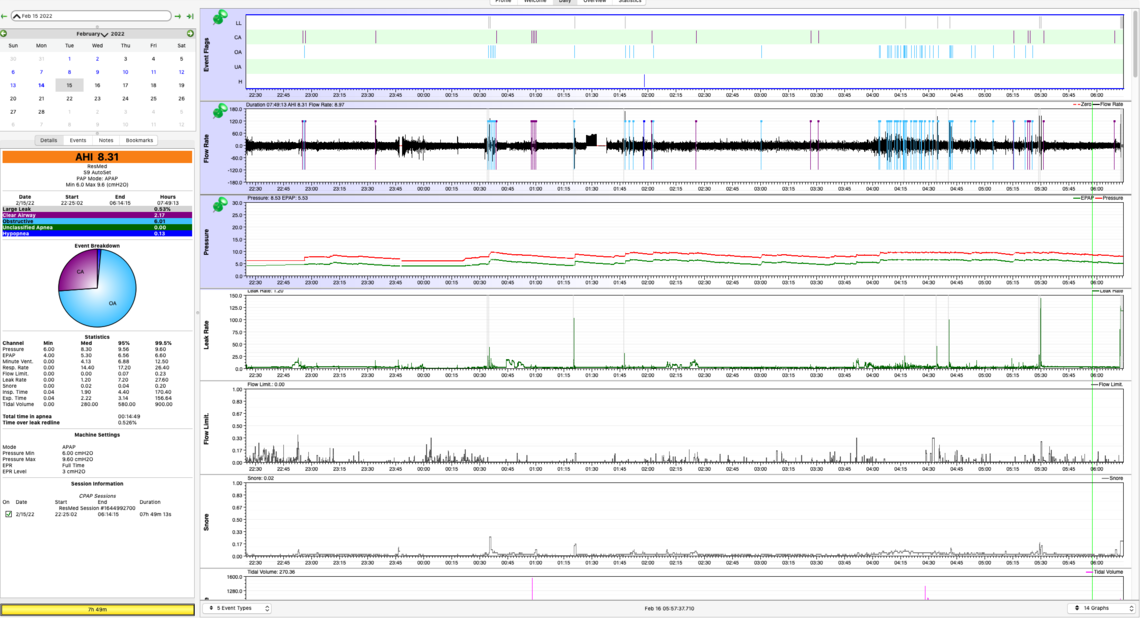Viewport: 1140px width, 619px height.
Task: Click the CA slice of Event Breakdown pie
Action: [79, 270]
